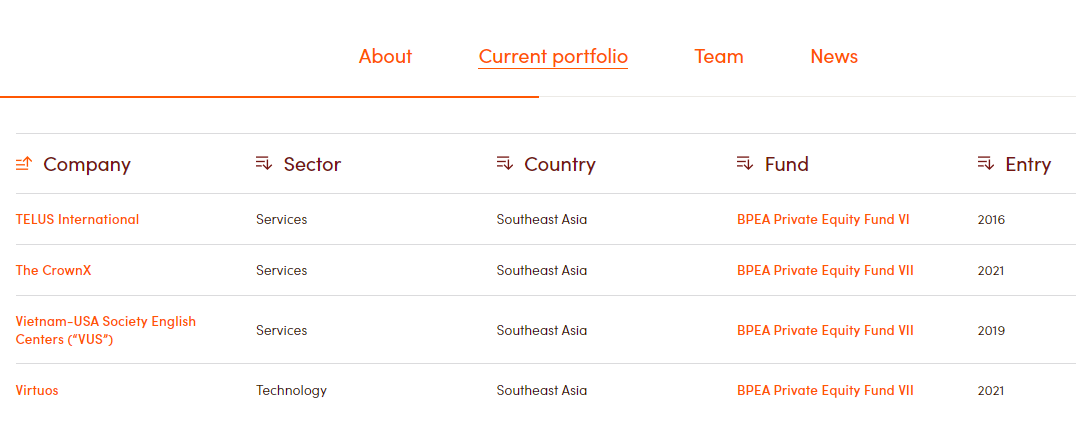Screen dimensions: 1076x437
Task: Click the Fund column header label
Action: [x=787, y=165]
